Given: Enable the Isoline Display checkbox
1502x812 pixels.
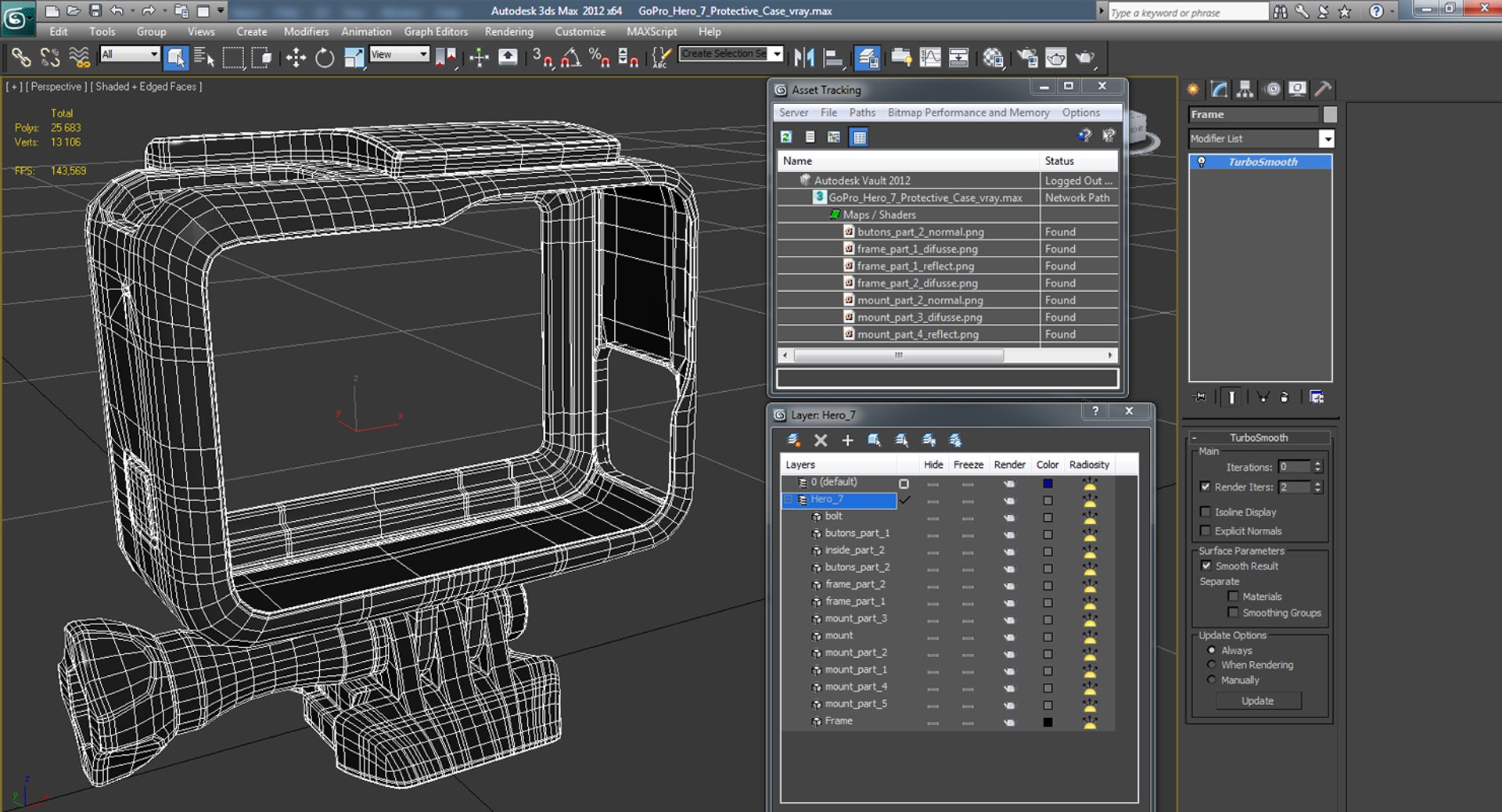Looking at the screenshot, I should click(x=1206, y=512).
